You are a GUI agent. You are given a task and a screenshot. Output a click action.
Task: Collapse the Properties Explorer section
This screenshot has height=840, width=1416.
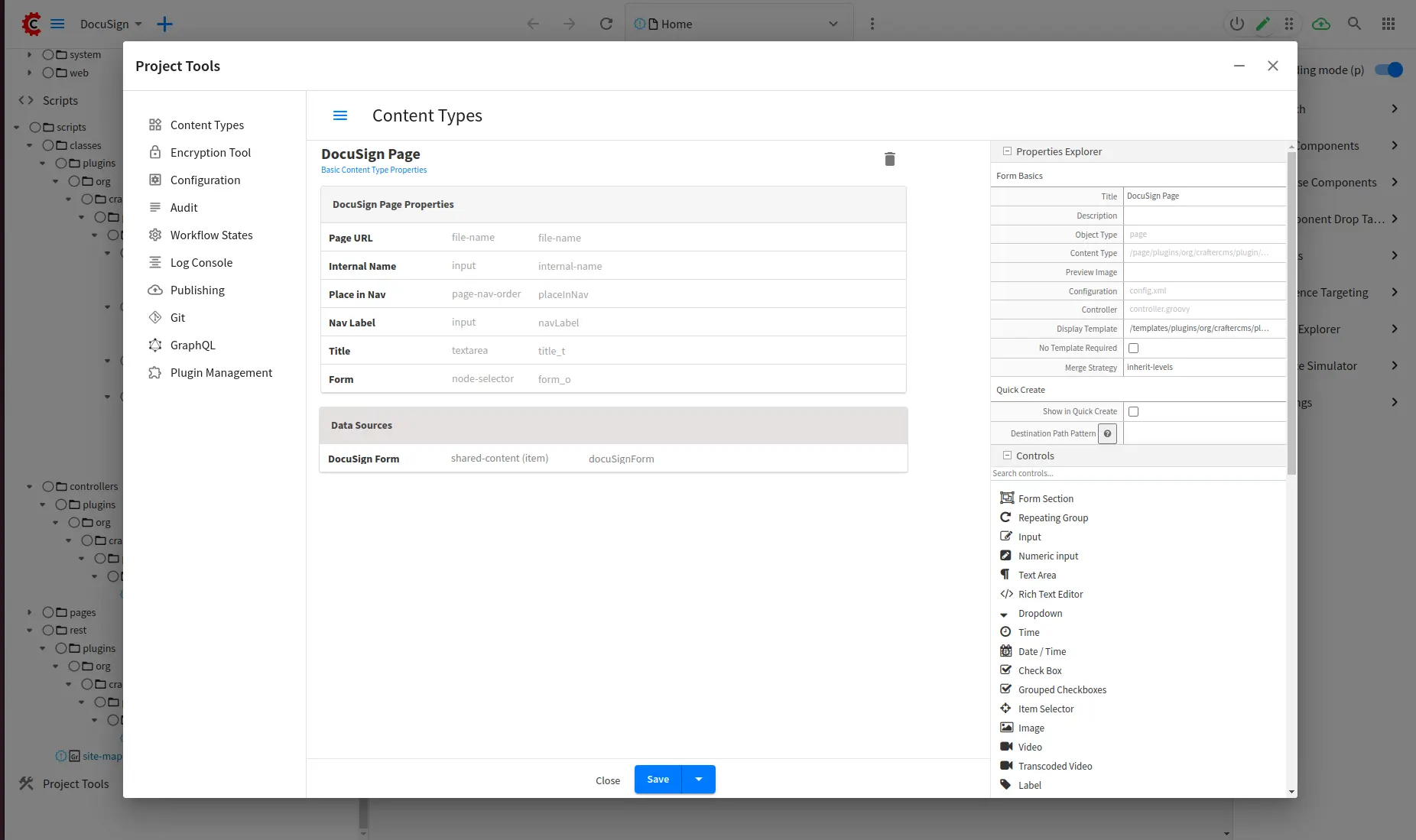[x=1007, y=151]
